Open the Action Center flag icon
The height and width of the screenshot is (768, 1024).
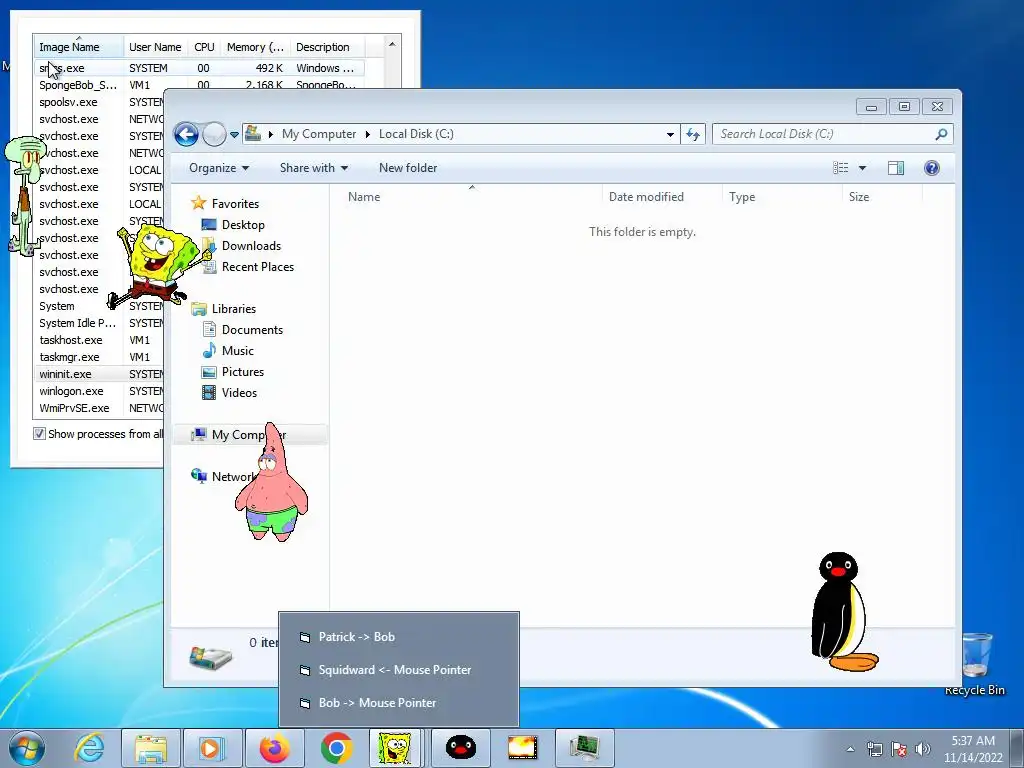point(899,748)
